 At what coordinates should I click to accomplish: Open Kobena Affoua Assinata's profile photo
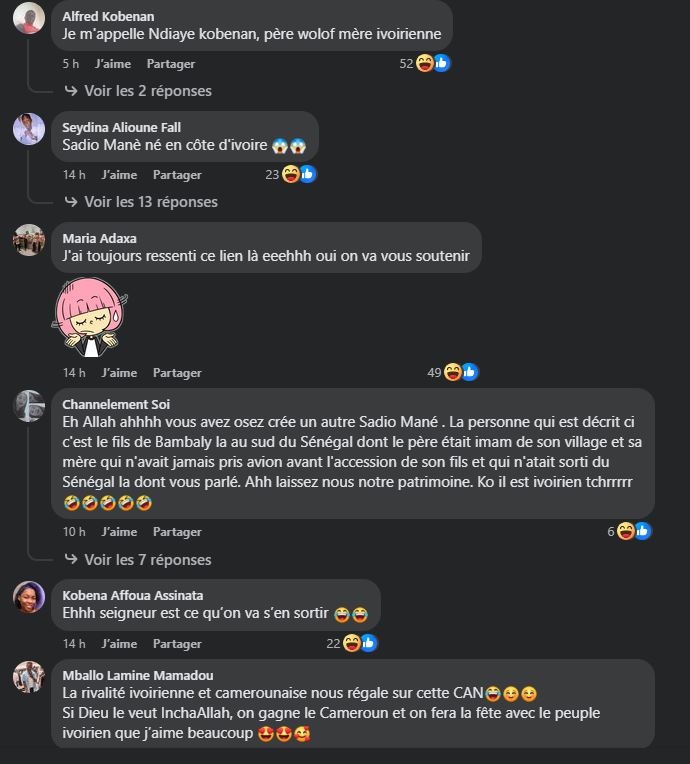click(29, 597)
